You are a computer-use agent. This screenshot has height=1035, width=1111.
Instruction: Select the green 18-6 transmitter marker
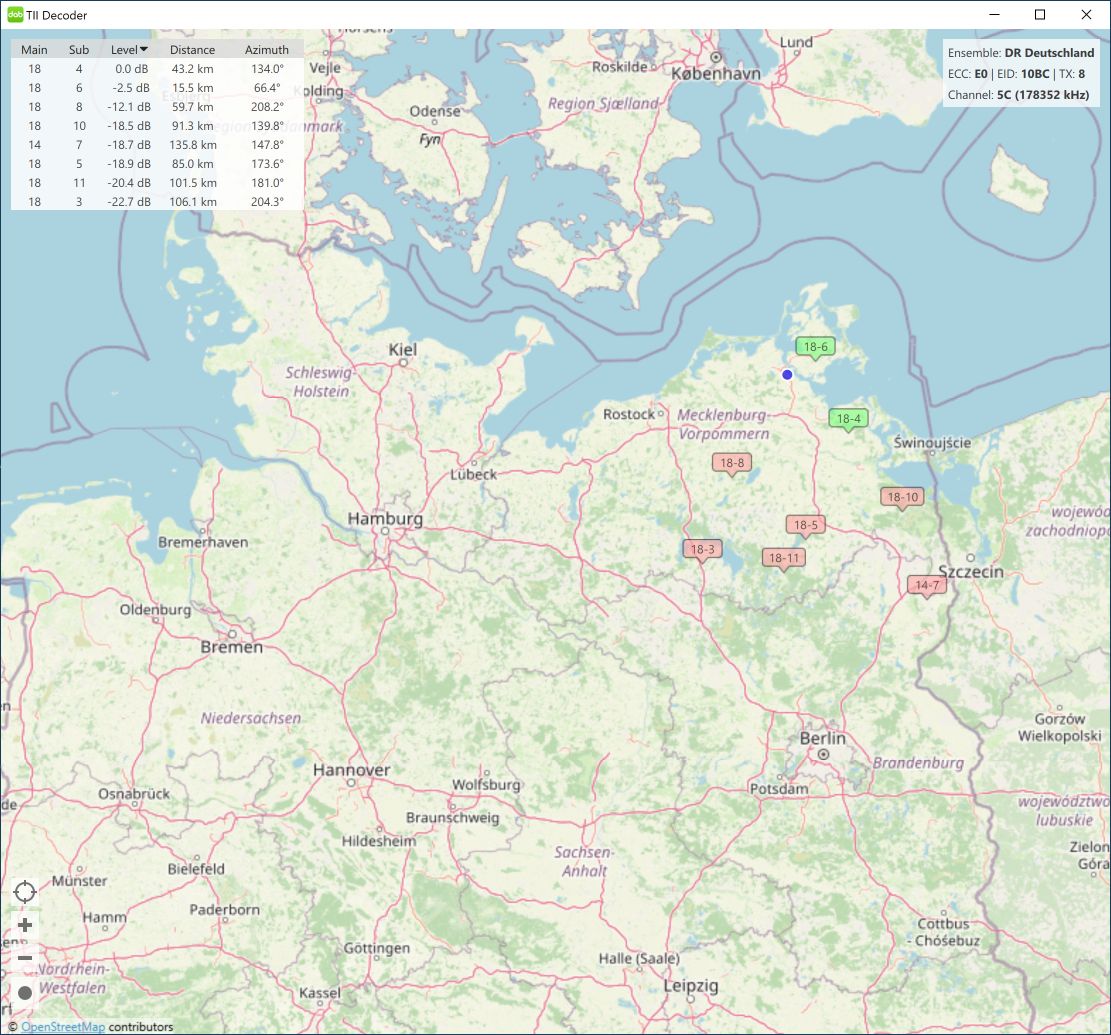816,347
